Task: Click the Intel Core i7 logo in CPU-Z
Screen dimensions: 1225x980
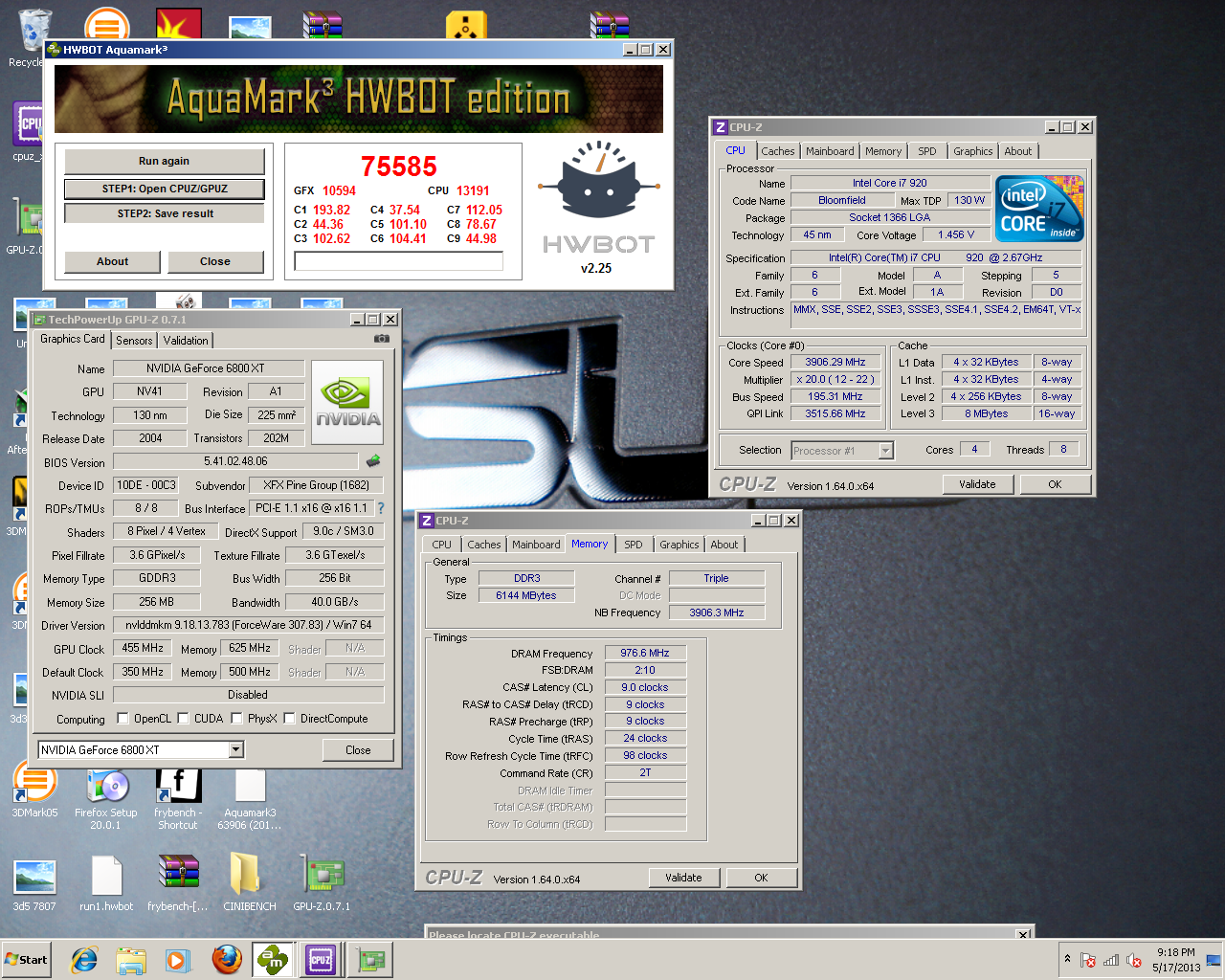Action: point(1039,209)
